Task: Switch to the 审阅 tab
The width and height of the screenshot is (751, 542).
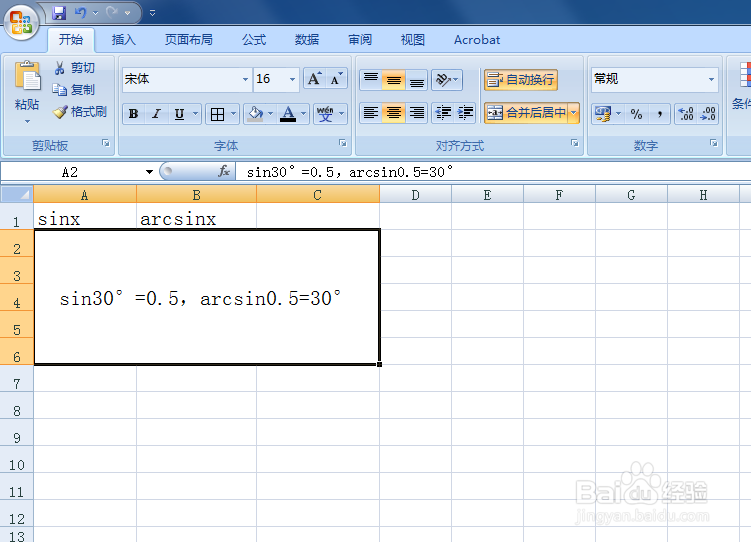Action: [x=360, y=40]
